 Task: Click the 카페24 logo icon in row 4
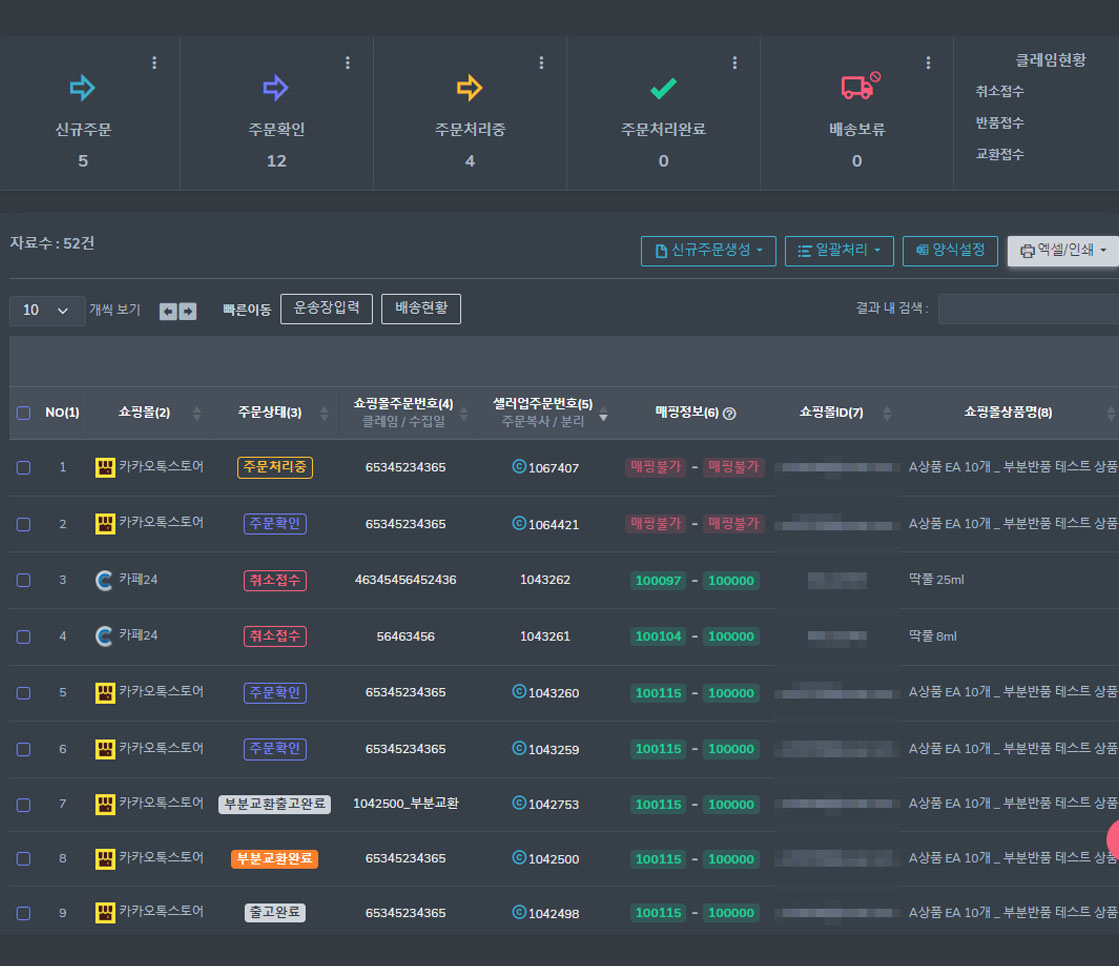[x=104, y=636]
